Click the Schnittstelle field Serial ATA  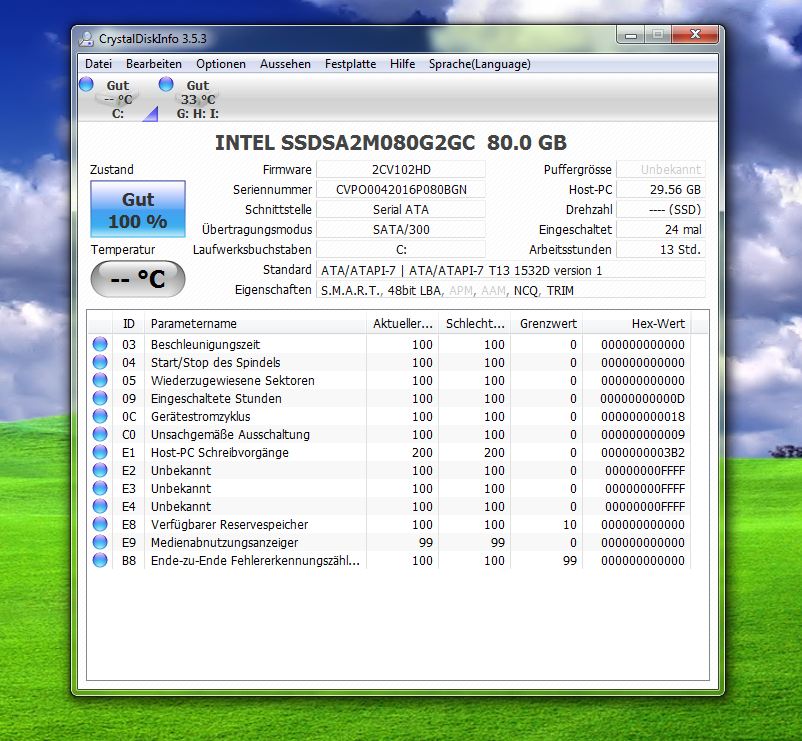(401, 209)
